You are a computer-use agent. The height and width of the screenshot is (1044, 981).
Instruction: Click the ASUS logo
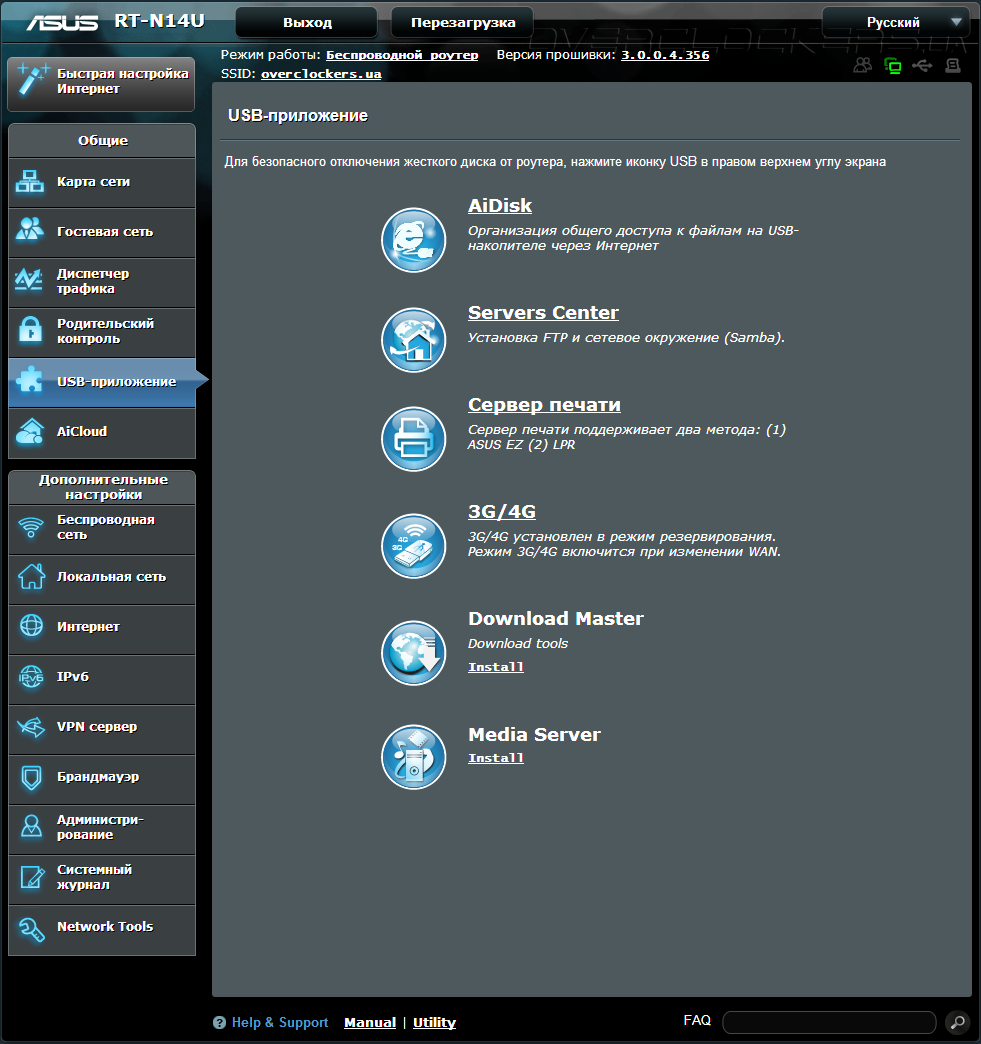62,23
